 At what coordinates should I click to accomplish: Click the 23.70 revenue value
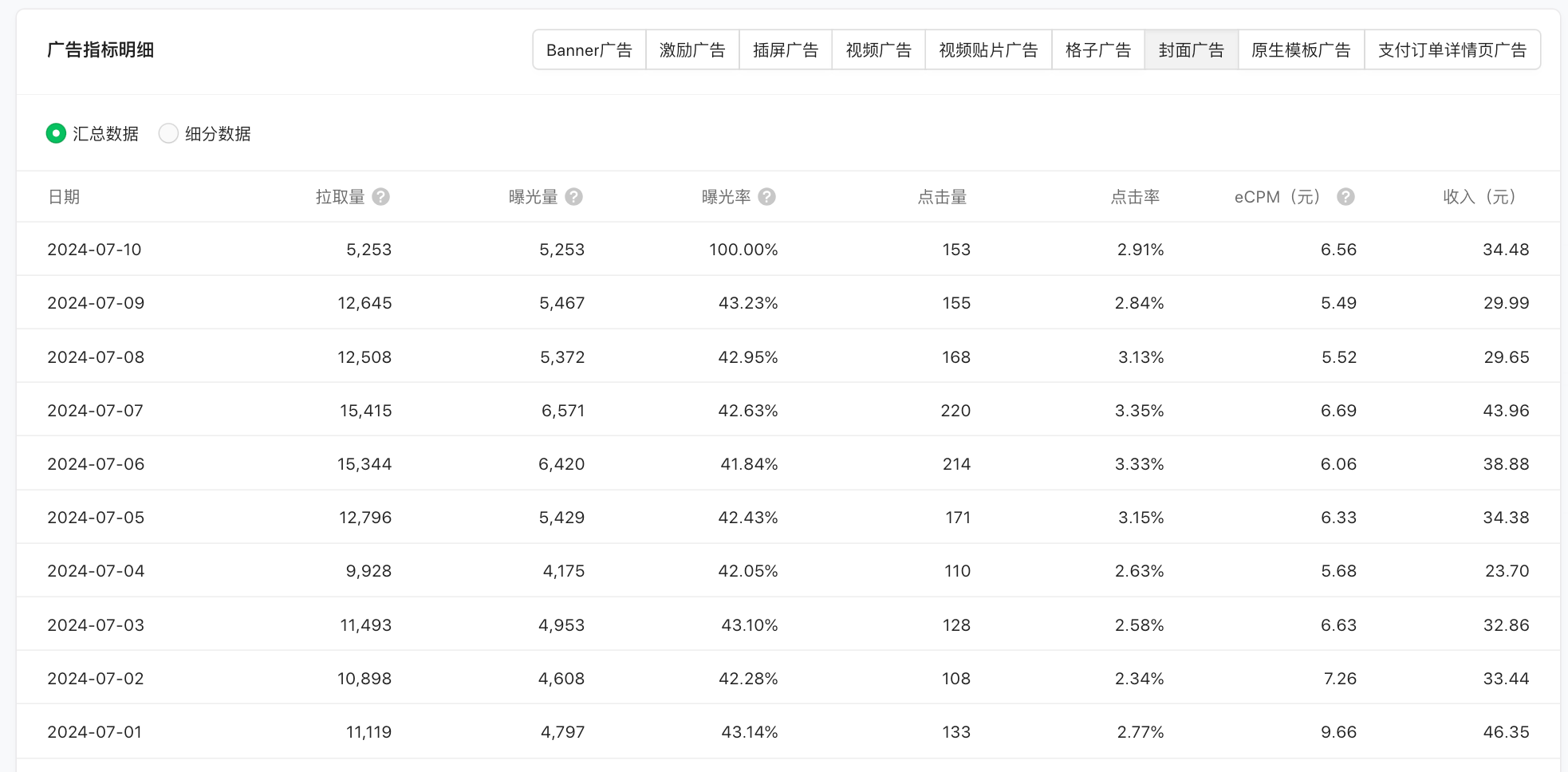1507,571
